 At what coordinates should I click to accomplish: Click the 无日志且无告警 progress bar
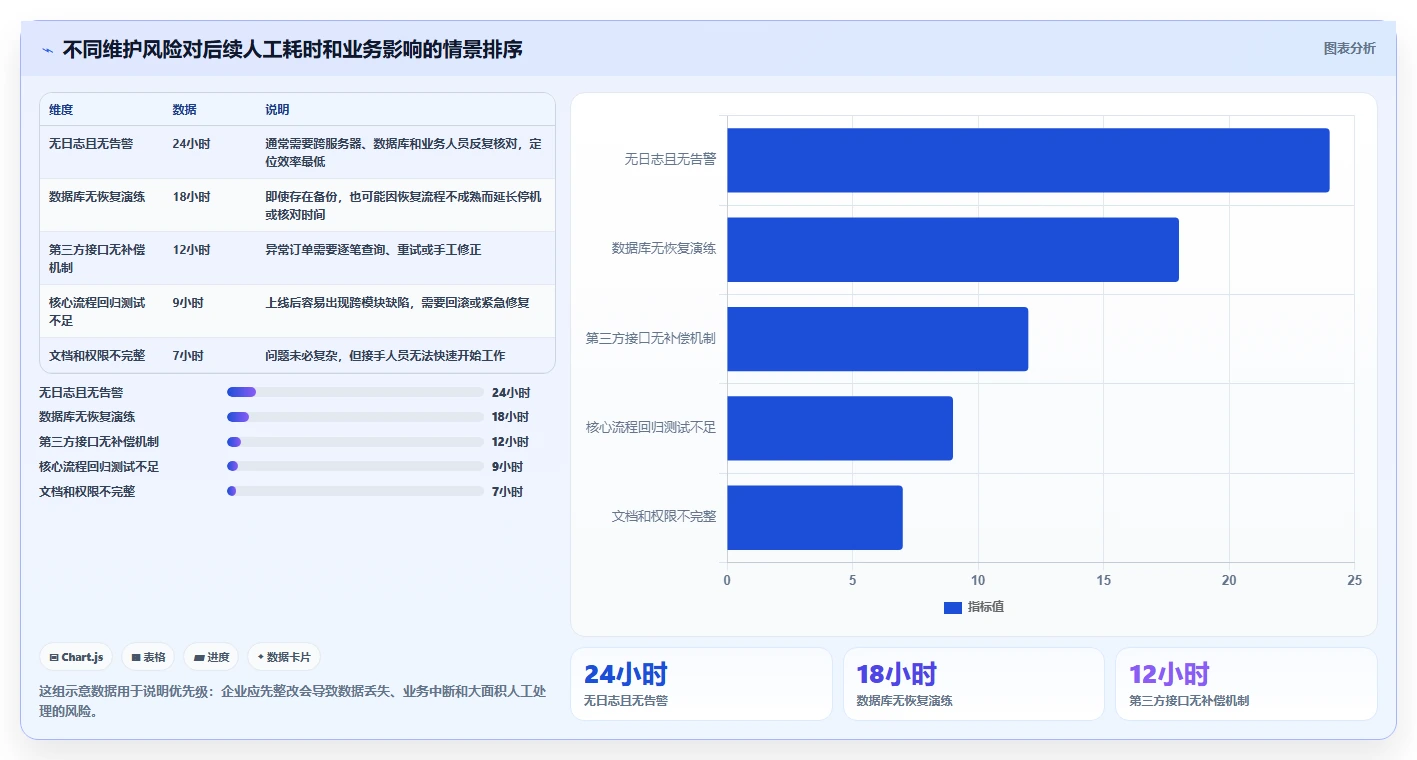[355, 392]
